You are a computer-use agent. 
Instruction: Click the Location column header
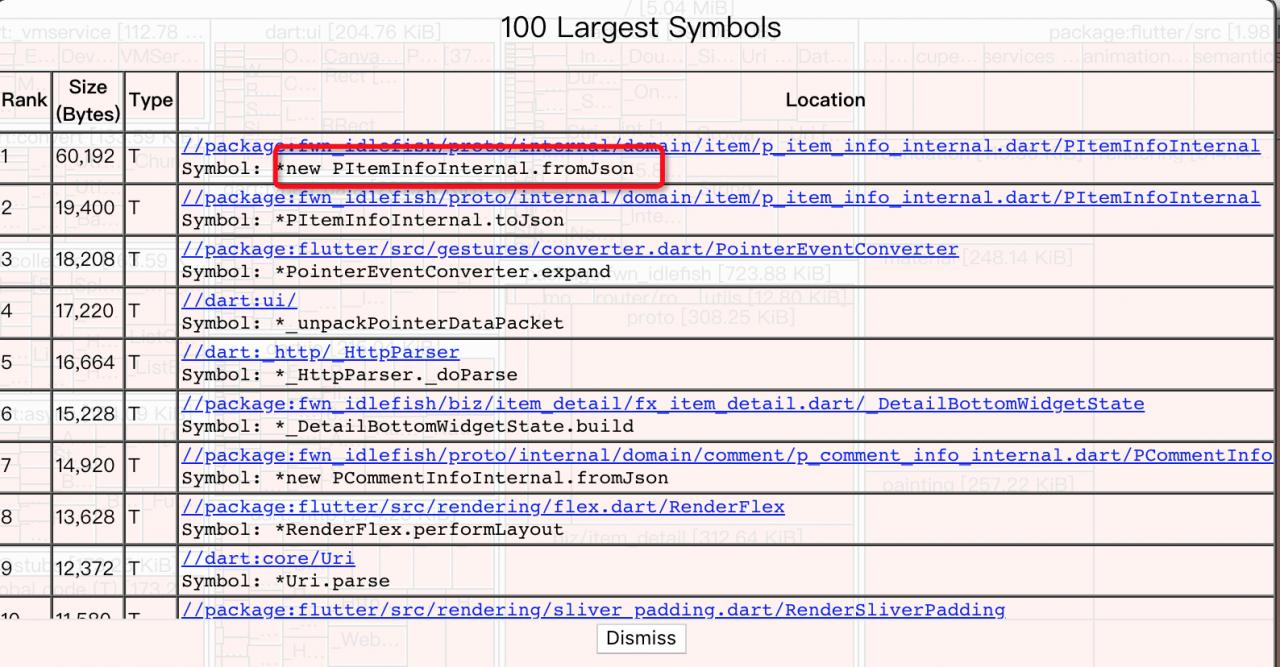(x=825, y=100)
